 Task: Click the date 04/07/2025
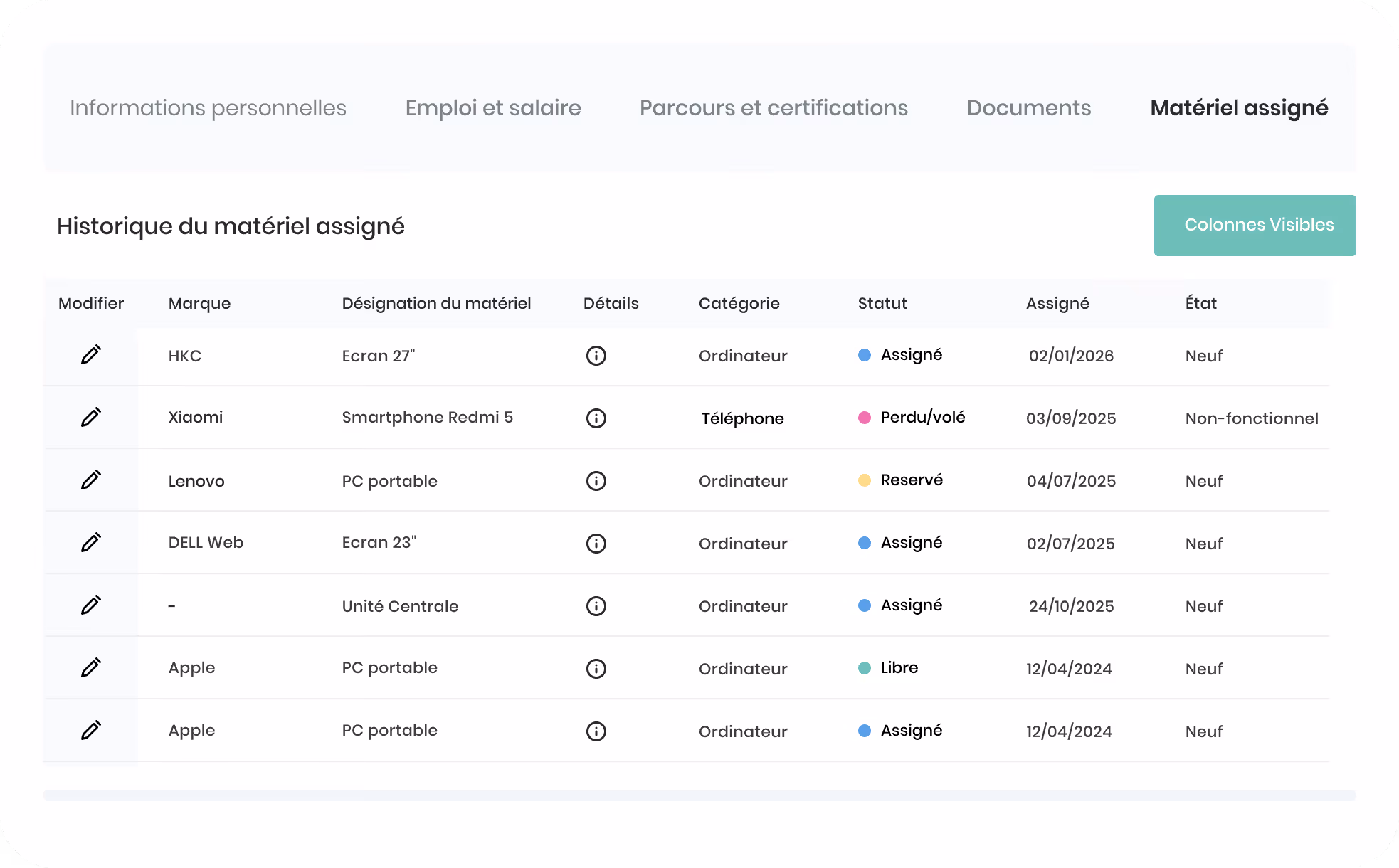(1071, 481)
